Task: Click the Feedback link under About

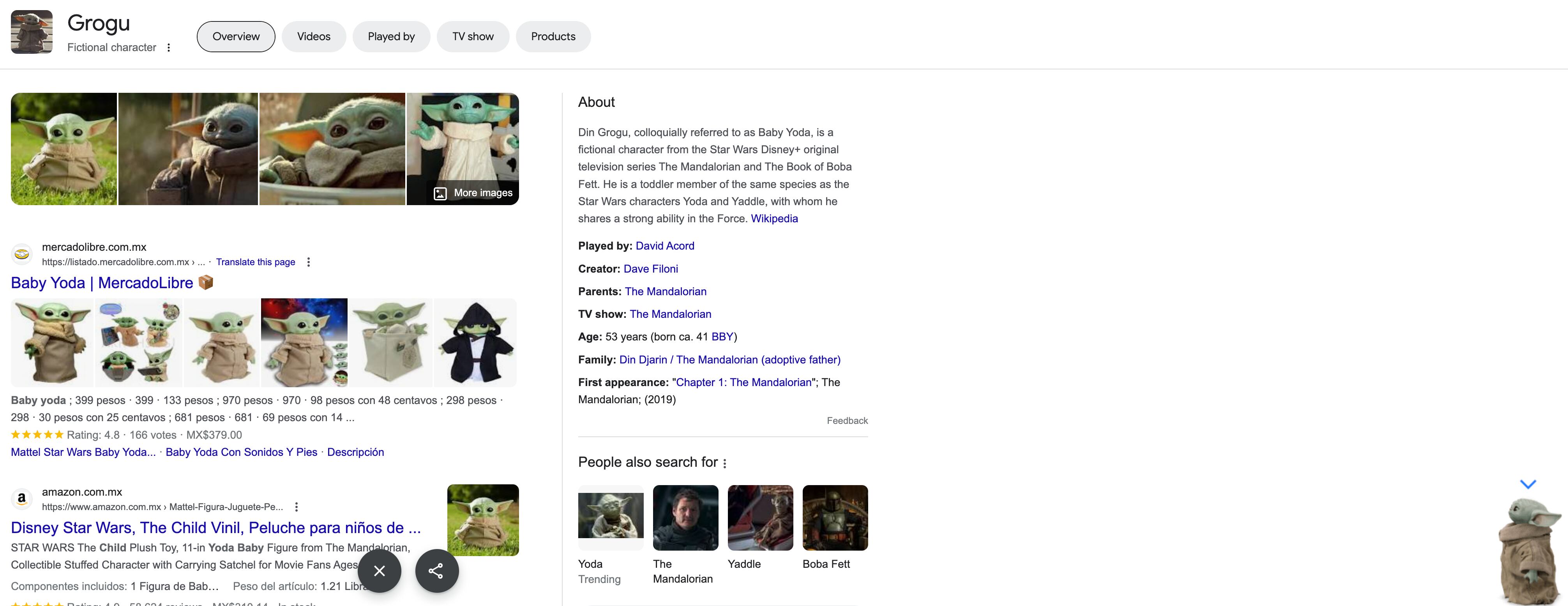Action: (x=847, y=421)
